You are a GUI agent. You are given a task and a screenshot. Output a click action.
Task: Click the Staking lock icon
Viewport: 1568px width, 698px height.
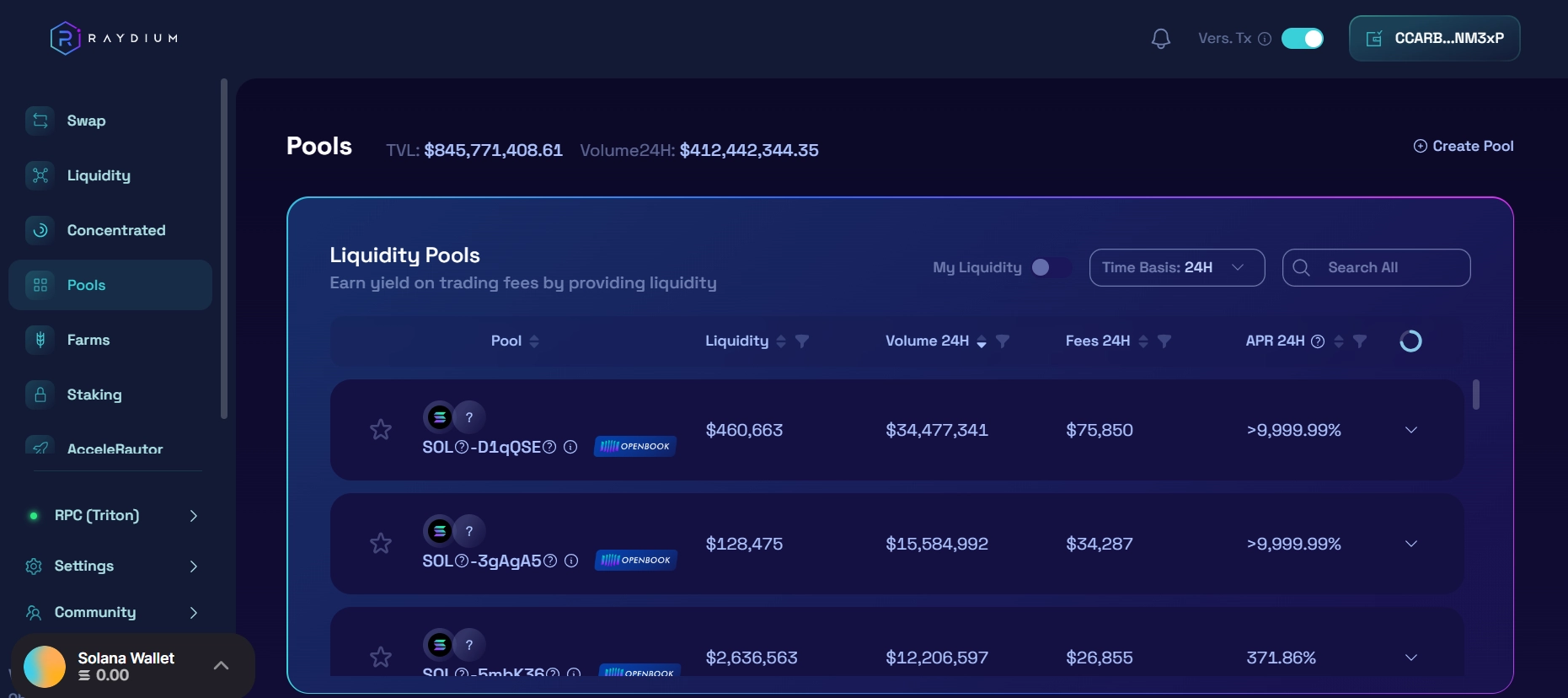click(40, 395)
